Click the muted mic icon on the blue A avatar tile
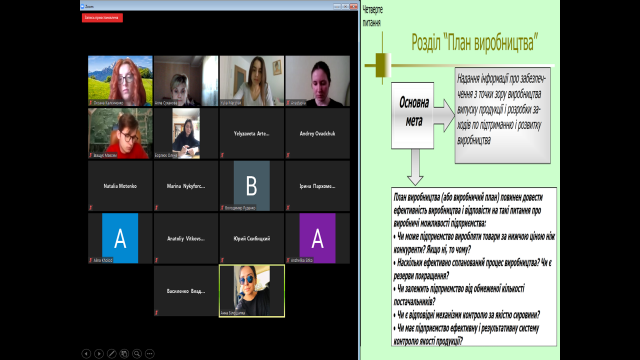The width and height of the screenshot is (640, 360). click(x=91, y=260)
